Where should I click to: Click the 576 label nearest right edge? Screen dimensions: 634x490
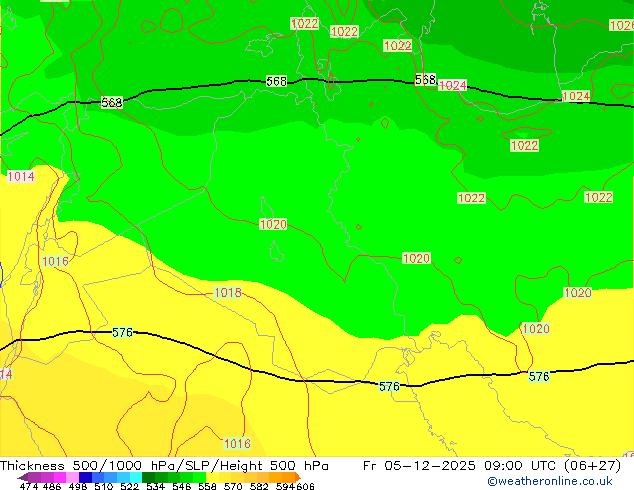pos(539,376)
